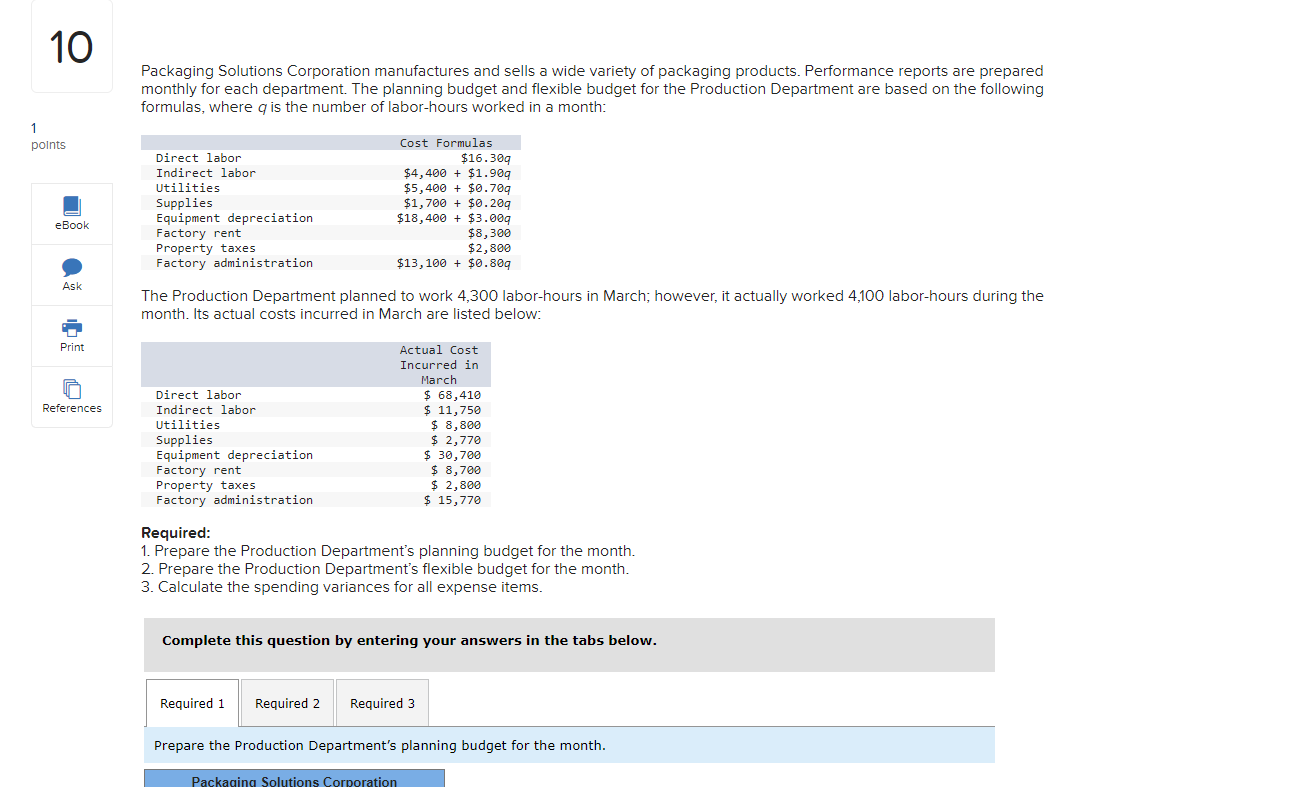Click Direct labor label in Cost Formulas table
1296x787 pixels.
point(198,158)
